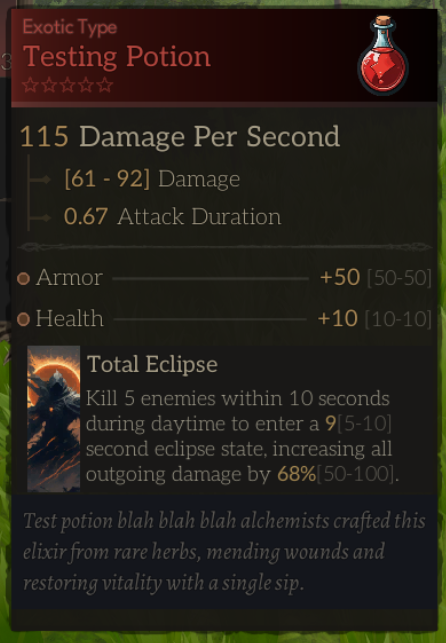This screenshot has height=643, width=446.
Task: Click the Total Eclipse ability name
Action: coord(152,364)
